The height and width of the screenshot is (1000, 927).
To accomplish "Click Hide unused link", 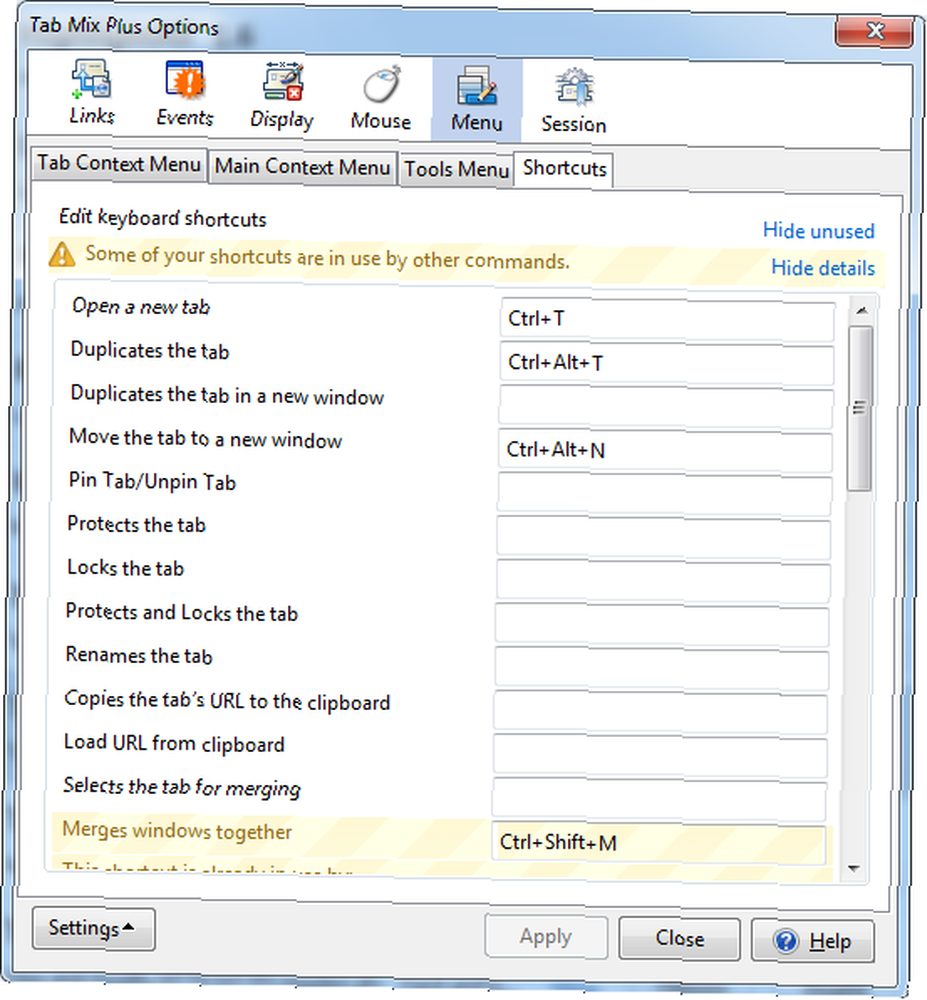I will coord(819,231).
